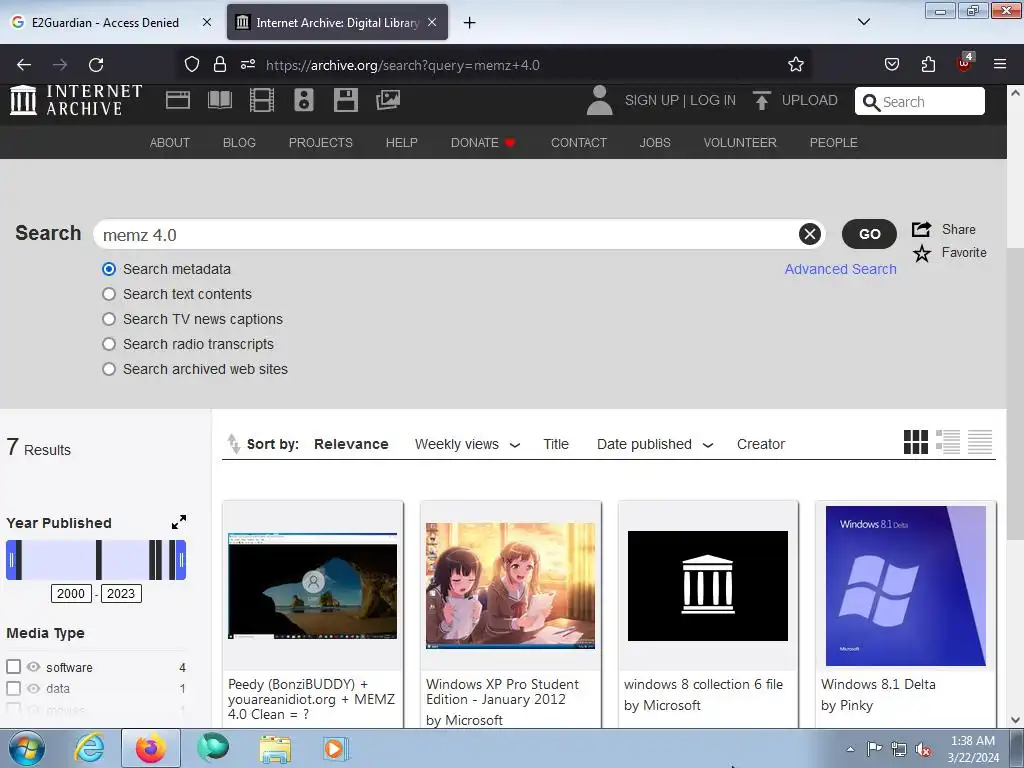Screen dimensions: 1024x768
Task: Open the BLOG menu link
Action: [x=239, y=142]
